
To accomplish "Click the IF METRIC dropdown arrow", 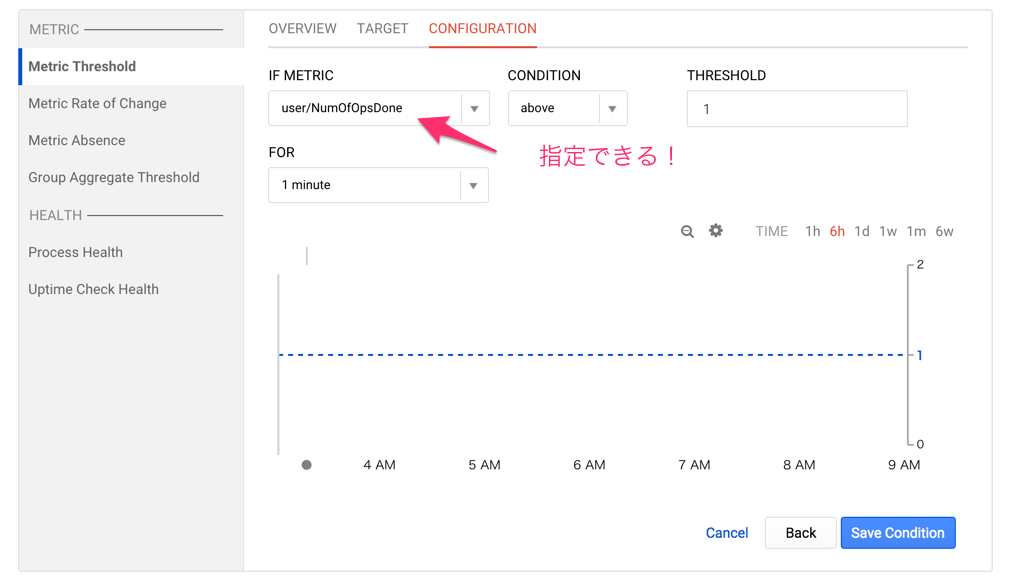I will (x=474, y=108).
